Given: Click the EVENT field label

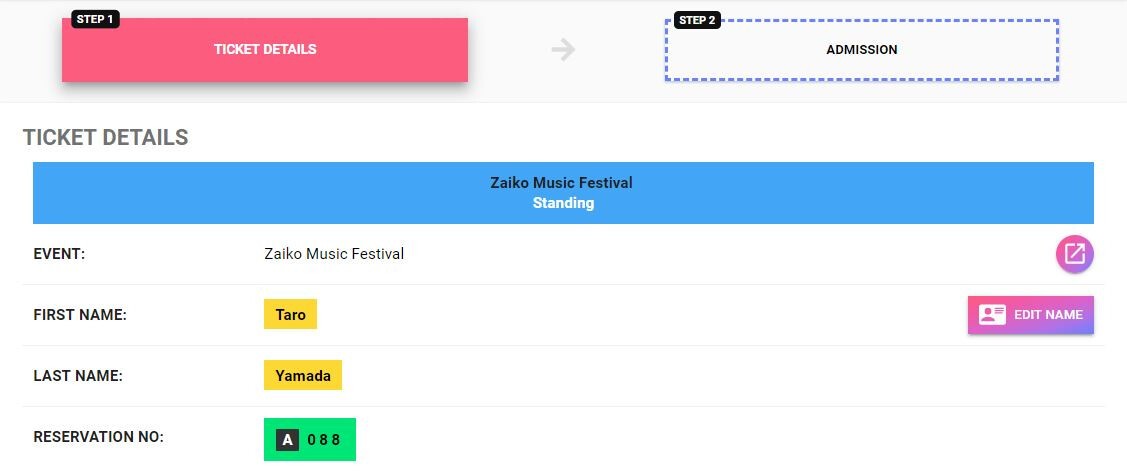Looking at the screenshot, I should pyautogui.click(x=59, y=254).
